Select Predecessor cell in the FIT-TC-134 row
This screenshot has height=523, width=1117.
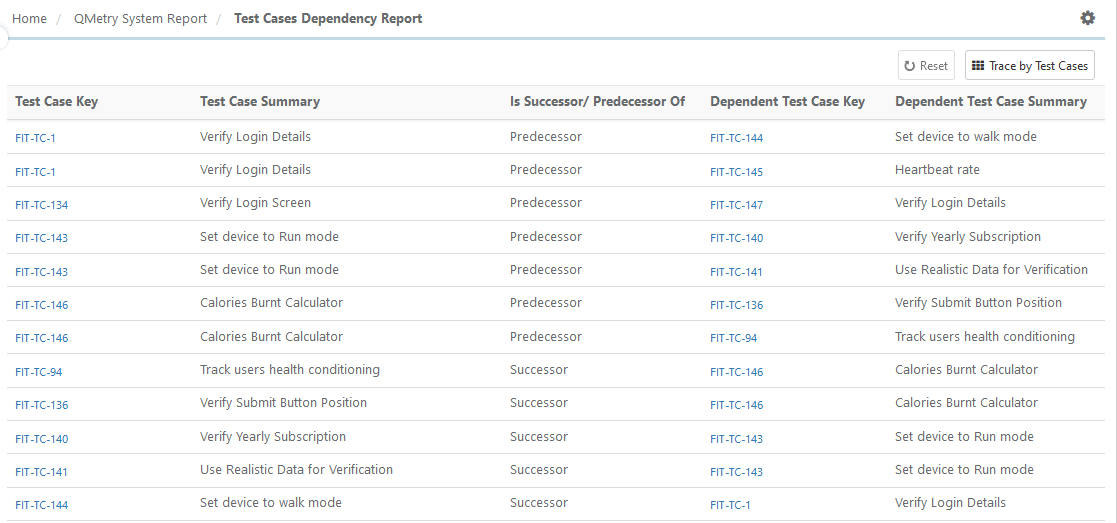pyautogui.click(x=546, y=203)
